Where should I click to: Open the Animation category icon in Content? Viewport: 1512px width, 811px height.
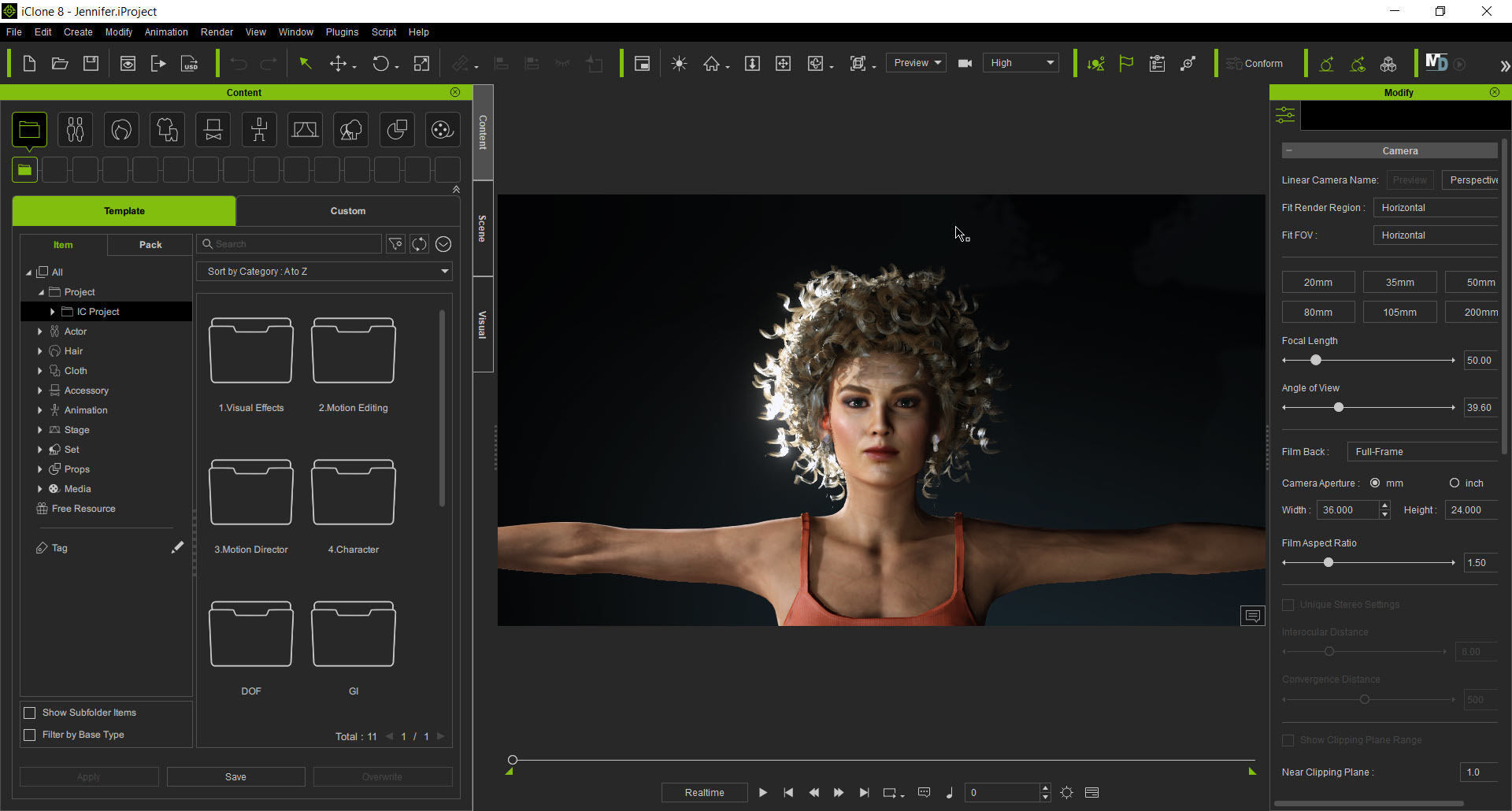coord(259,130)
